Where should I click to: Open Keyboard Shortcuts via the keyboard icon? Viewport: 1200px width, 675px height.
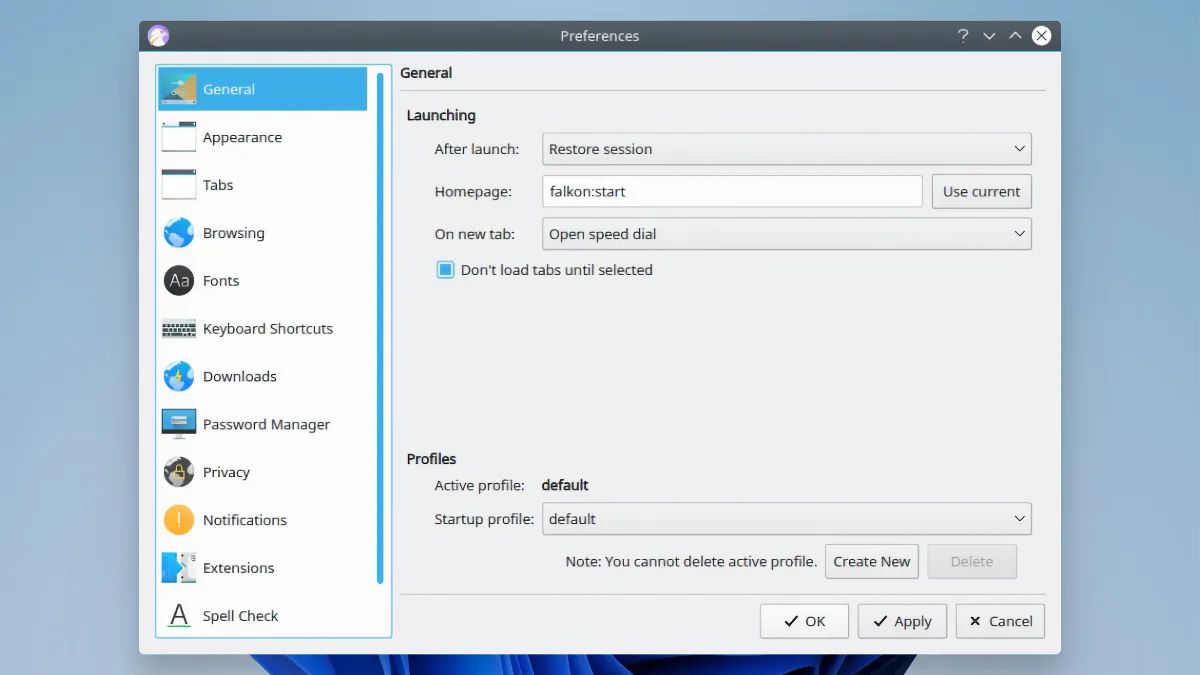[x=179, y=329]
